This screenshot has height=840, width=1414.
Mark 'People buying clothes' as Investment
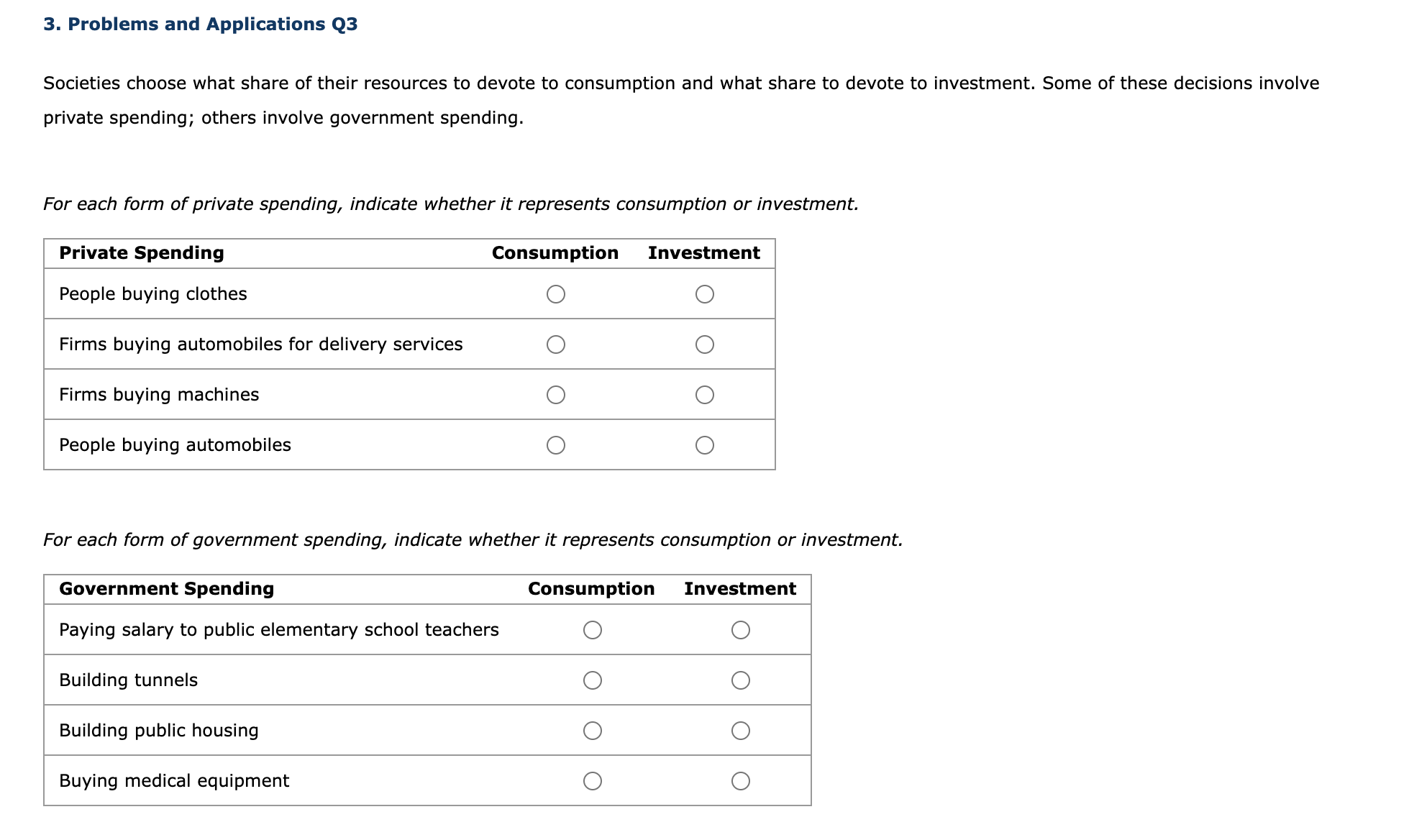pos(704,293)
